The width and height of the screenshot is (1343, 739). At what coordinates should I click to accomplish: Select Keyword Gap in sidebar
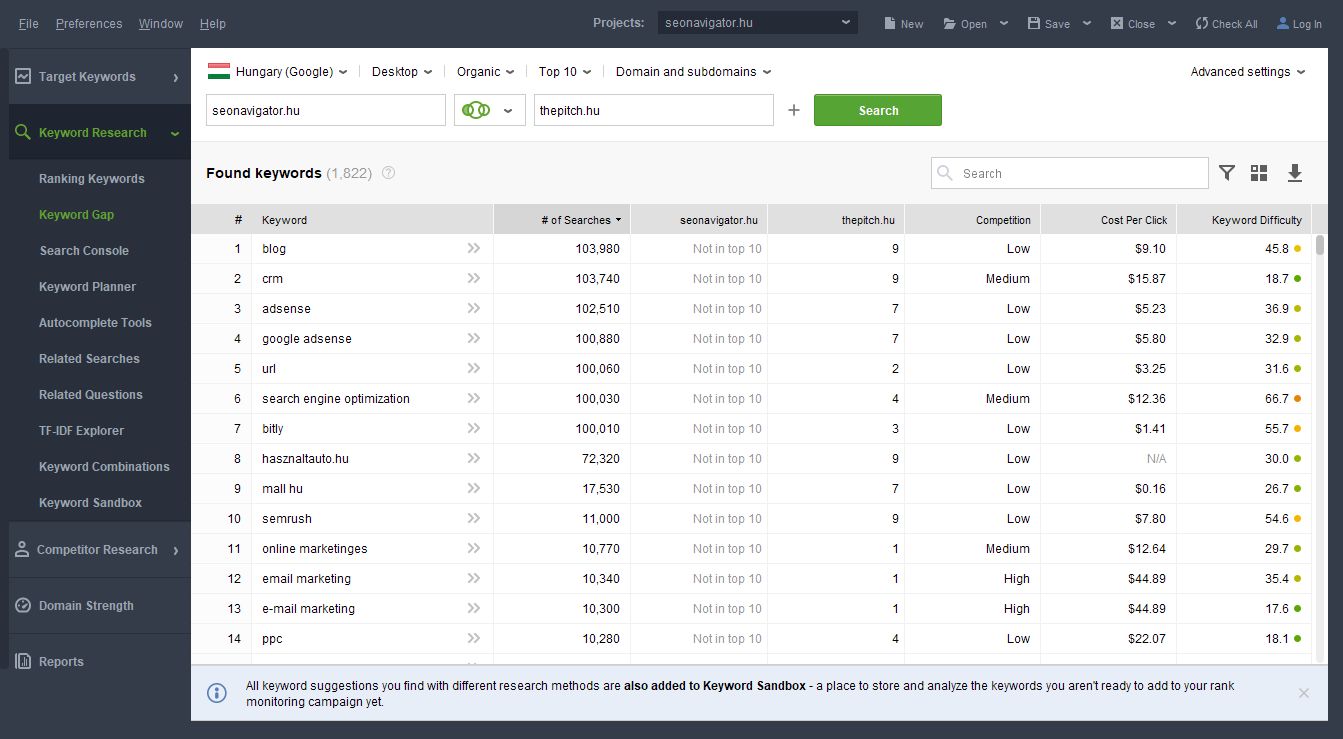pos(76,214)
